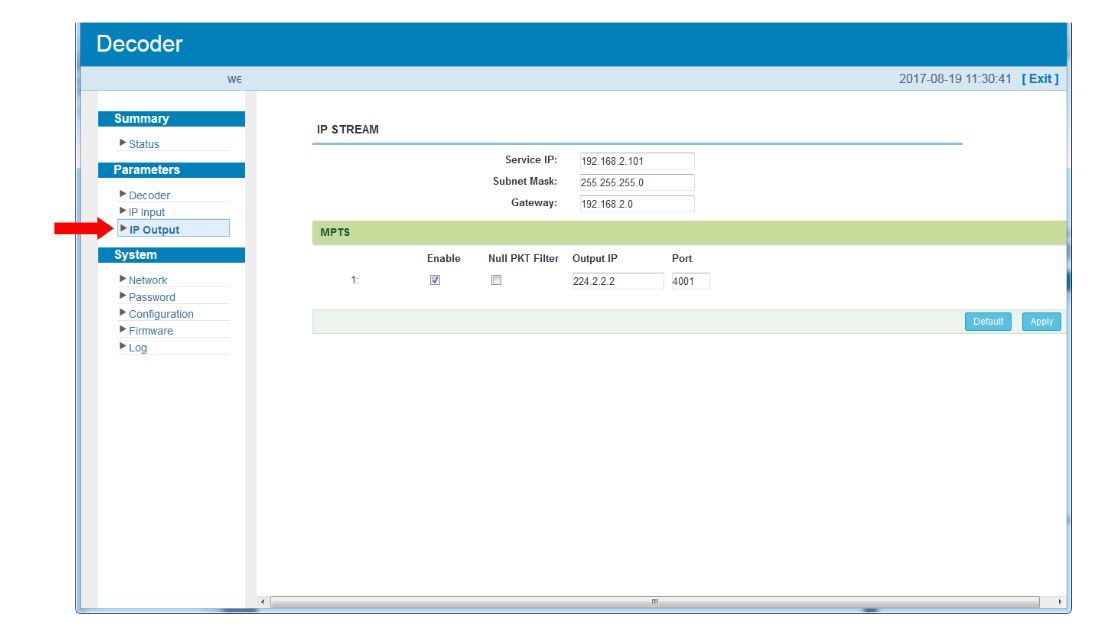This screenshot has height=639, width=1115.
Task: Click the Subnet Mask input field
Action: click(x=635, y=183)
